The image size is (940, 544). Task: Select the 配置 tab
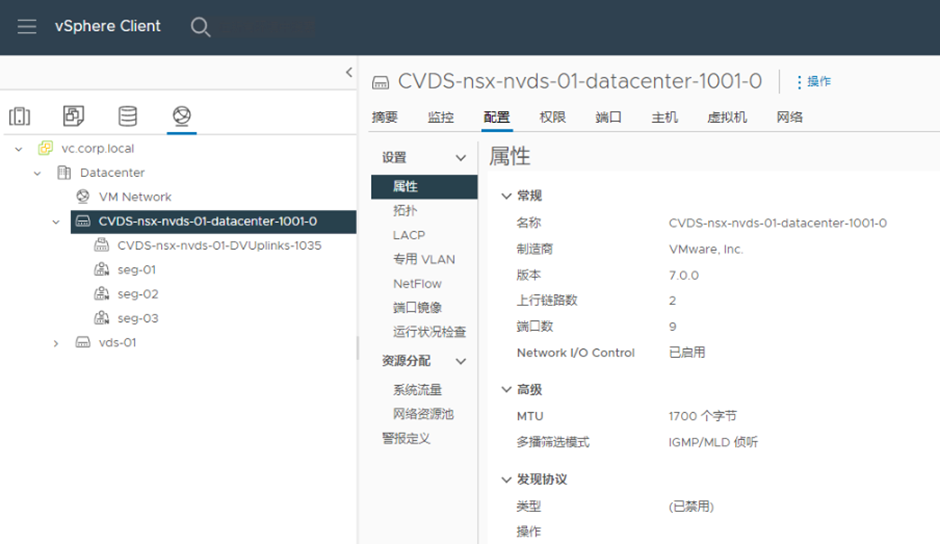(x=496, y=117)
